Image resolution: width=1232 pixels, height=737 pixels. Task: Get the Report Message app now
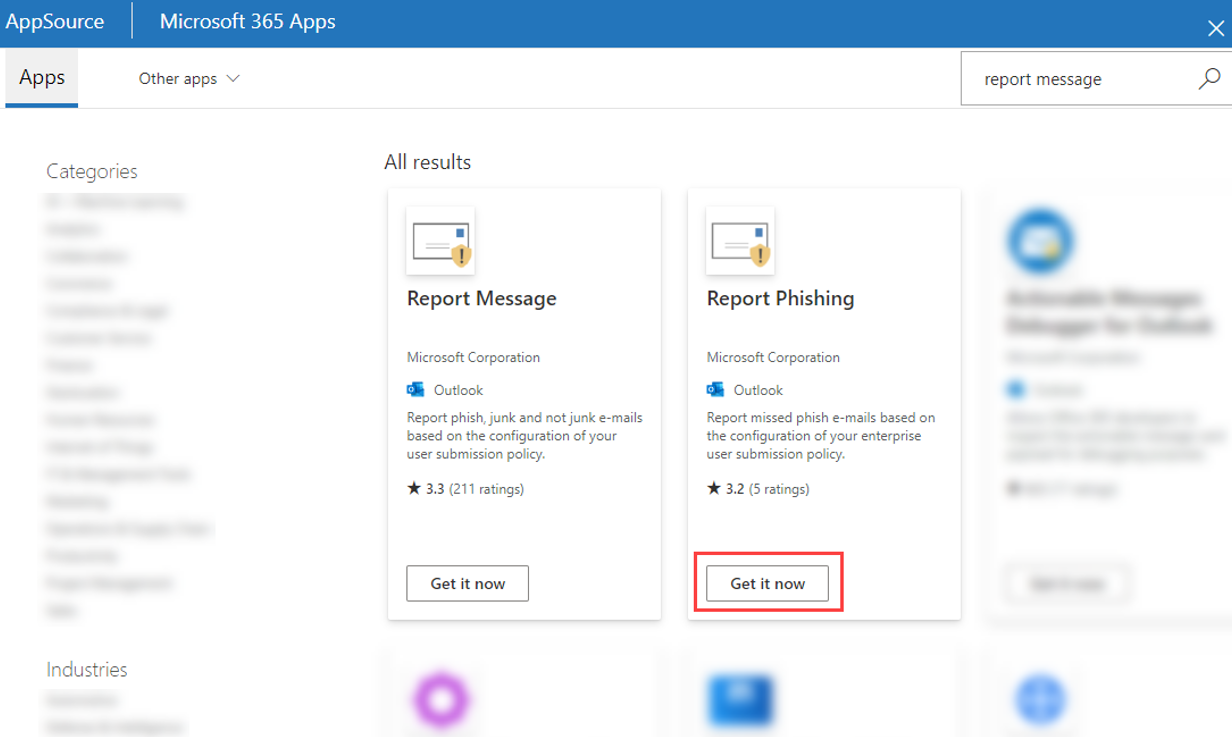pyautogui.click(x=467, y=583)
